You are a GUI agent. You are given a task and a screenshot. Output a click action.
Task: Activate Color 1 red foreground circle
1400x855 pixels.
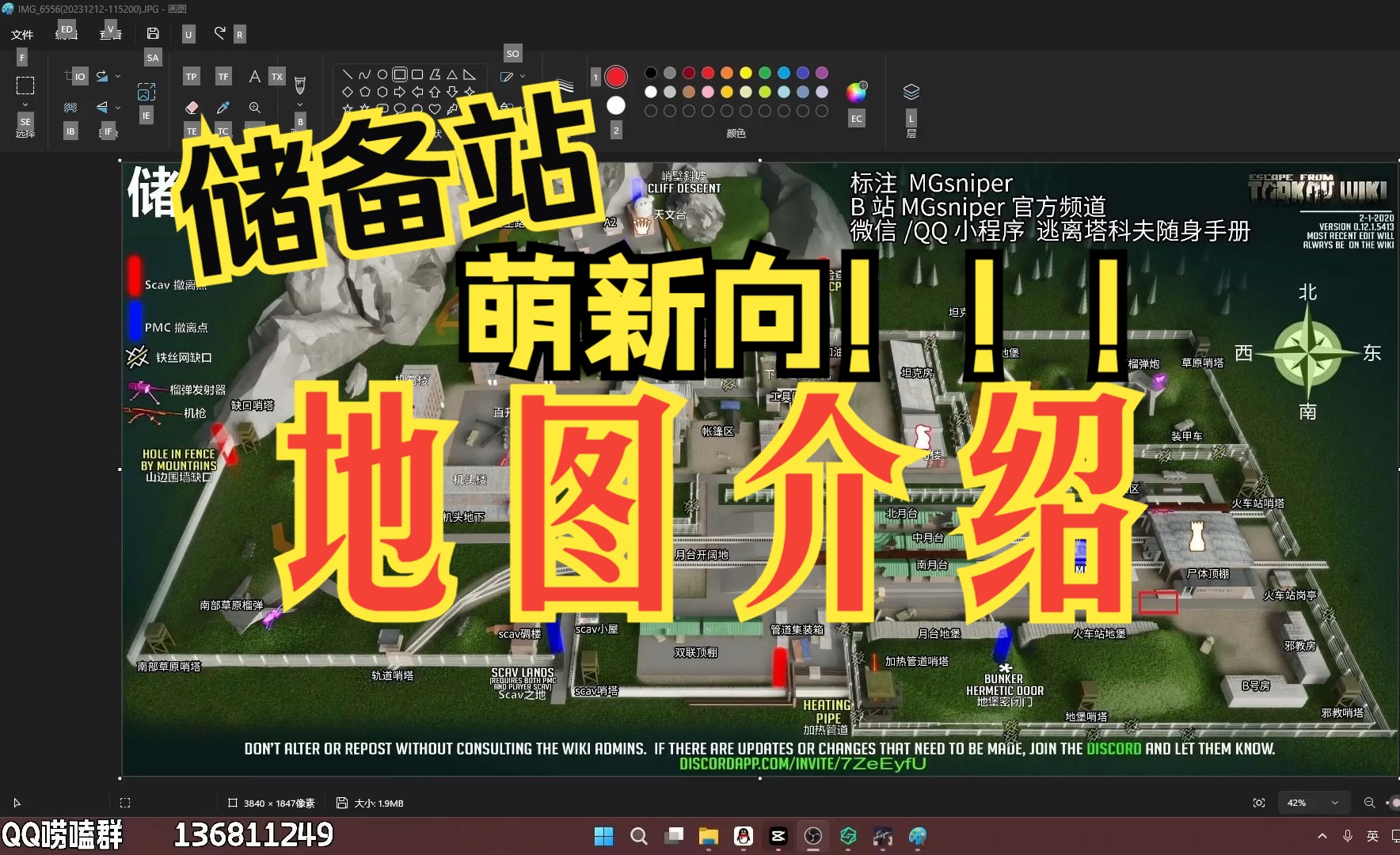coord(616,77)
